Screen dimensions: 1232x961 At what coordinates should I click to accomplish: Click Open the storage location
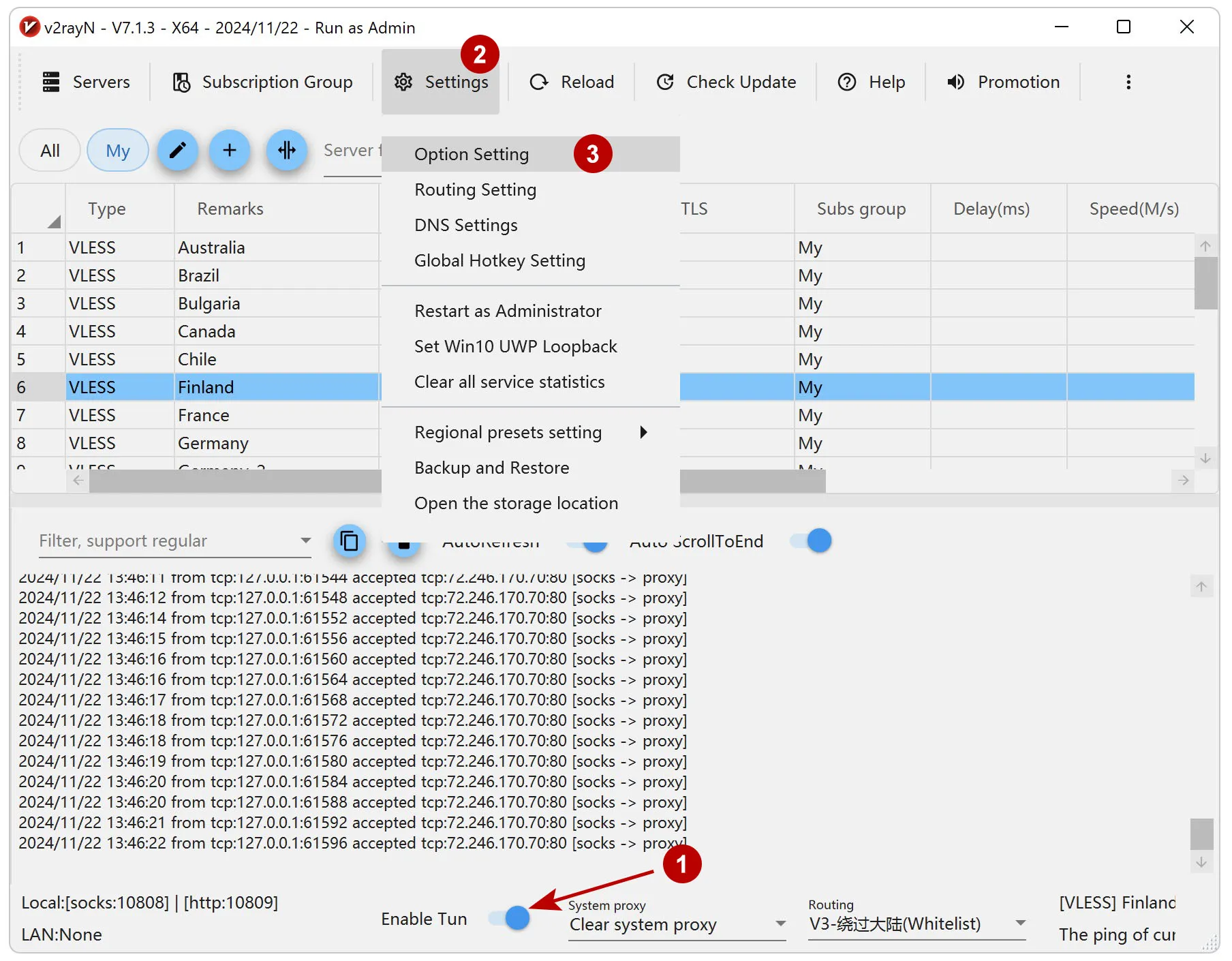click(x=531, y=503)
